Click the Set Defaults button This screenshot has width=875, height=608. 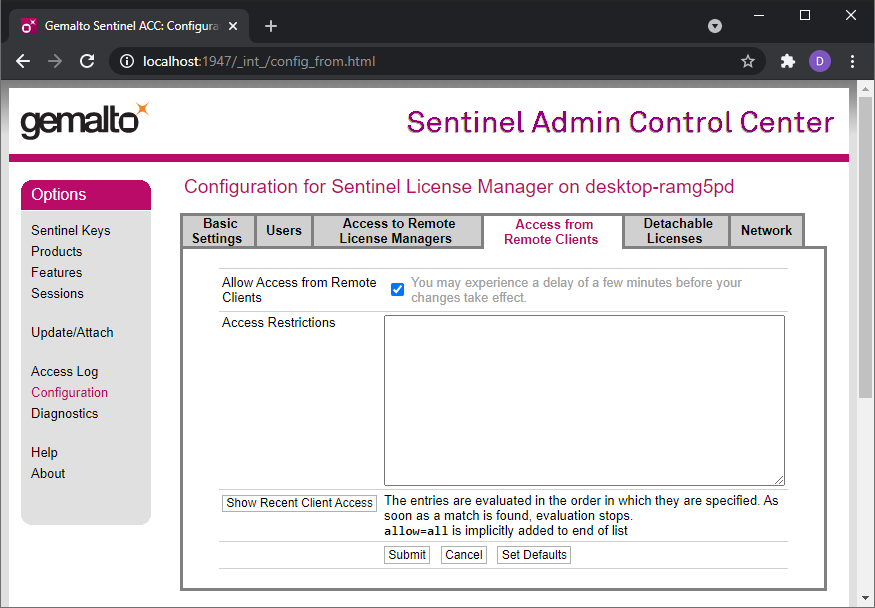point(533,554)
